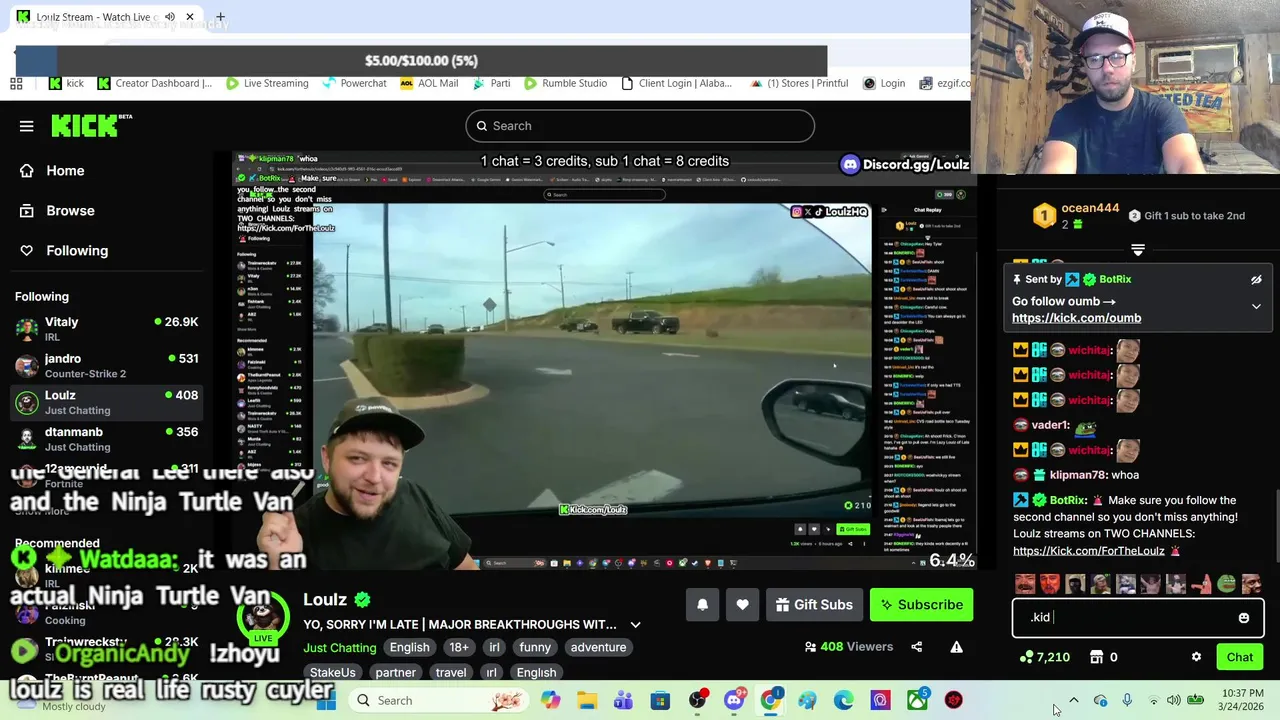Open Microsoft Store from the taskbar

pos(660,701)
